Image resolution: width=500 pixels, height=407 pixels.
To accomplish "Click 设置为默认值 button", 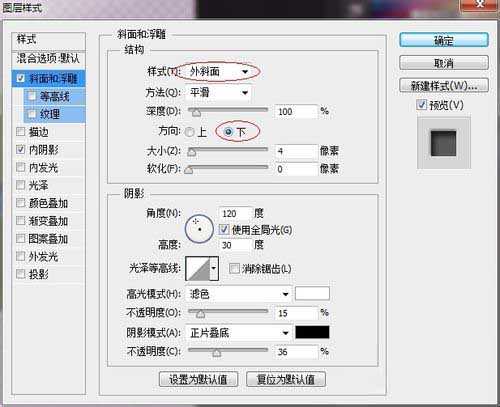I will click(x=198, y=379).
